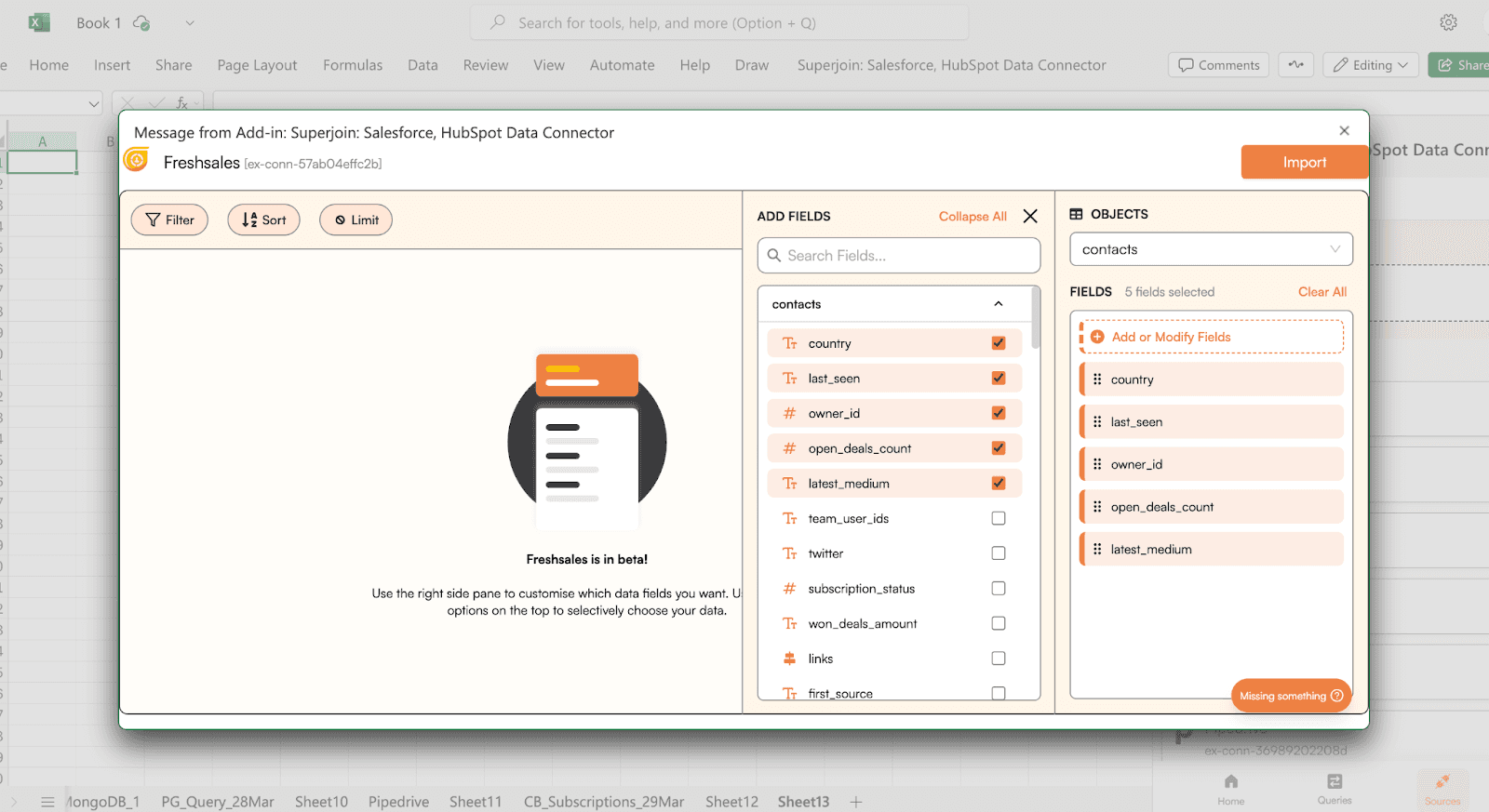This screenshot has height=812, width=1489.
Task: Switch to the Pipedrive sheet tab
Action: (x=398, y=802)
